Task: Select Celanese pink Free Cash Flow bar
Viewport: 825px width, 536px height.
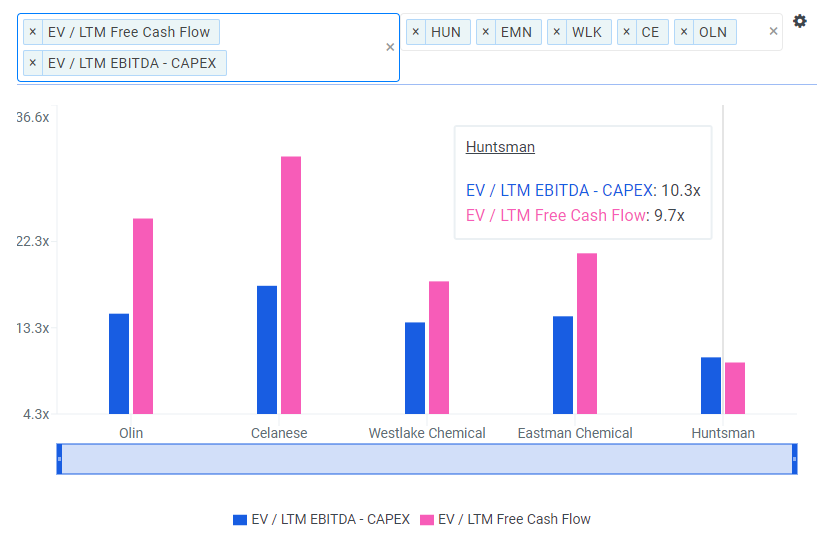Action: [x=291, y=285]
